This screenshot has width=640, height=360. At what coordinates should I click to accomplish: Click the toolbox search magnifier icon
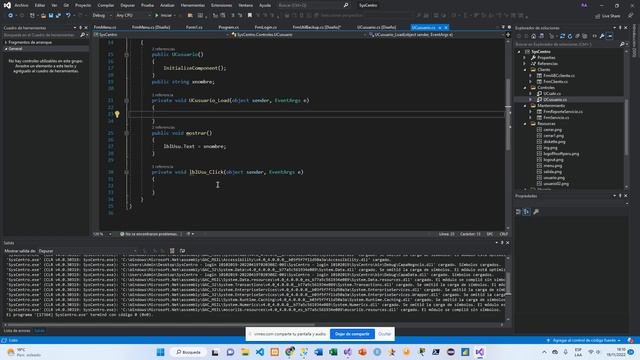point(82,36)
